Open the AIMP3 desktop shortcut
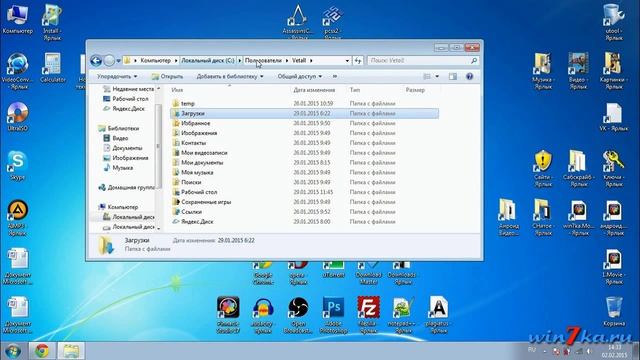Image resolution: width=640 pixels, height=360 pixels. point(18,218)
